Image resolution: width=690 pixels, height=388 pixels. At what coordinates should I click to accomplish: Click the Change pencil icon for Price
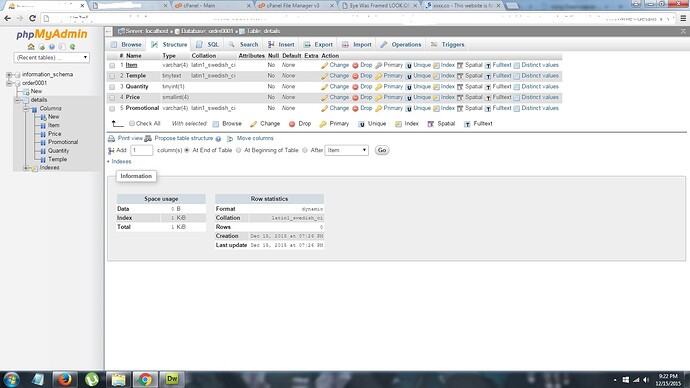click(325, 98)
